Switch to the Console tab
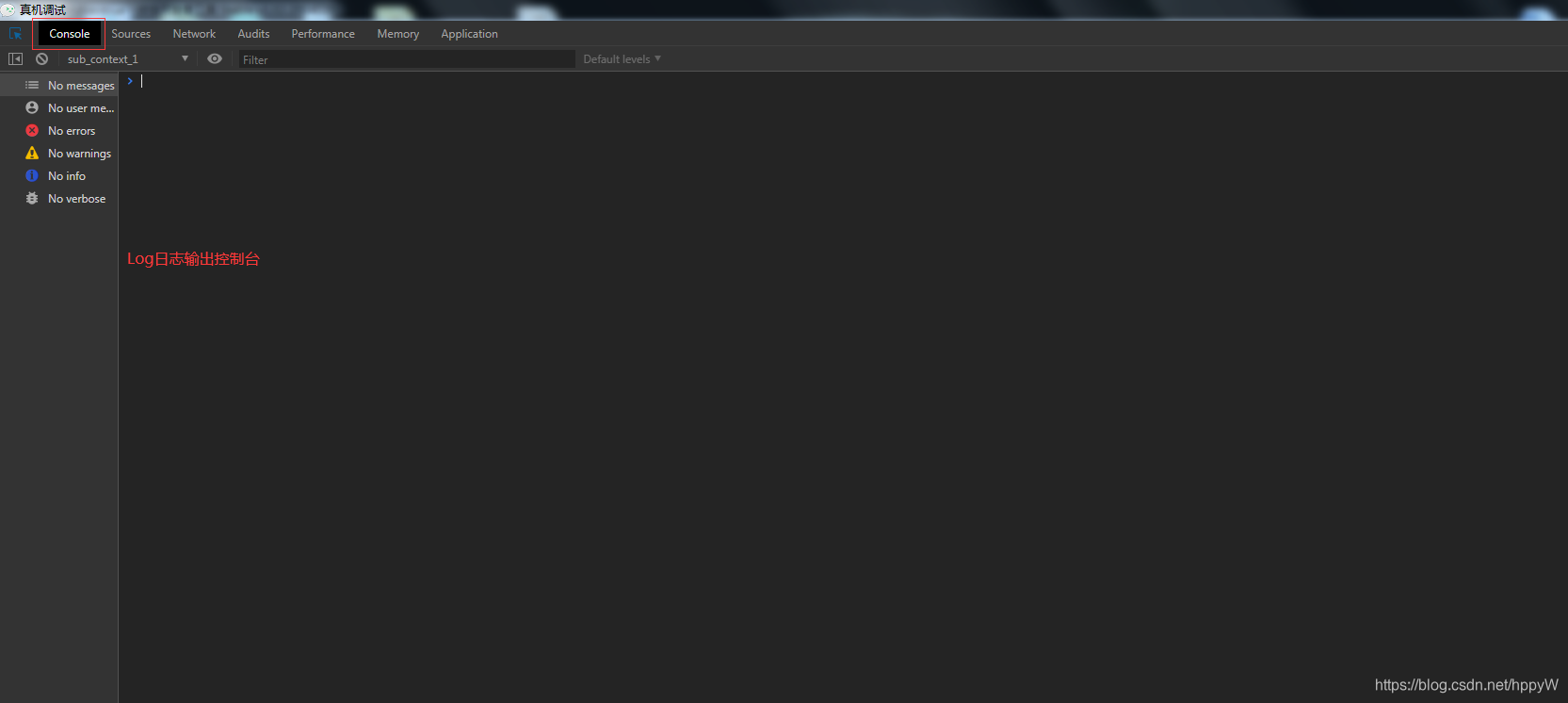This screenshot has height=703, width=1568. point(70,34)
